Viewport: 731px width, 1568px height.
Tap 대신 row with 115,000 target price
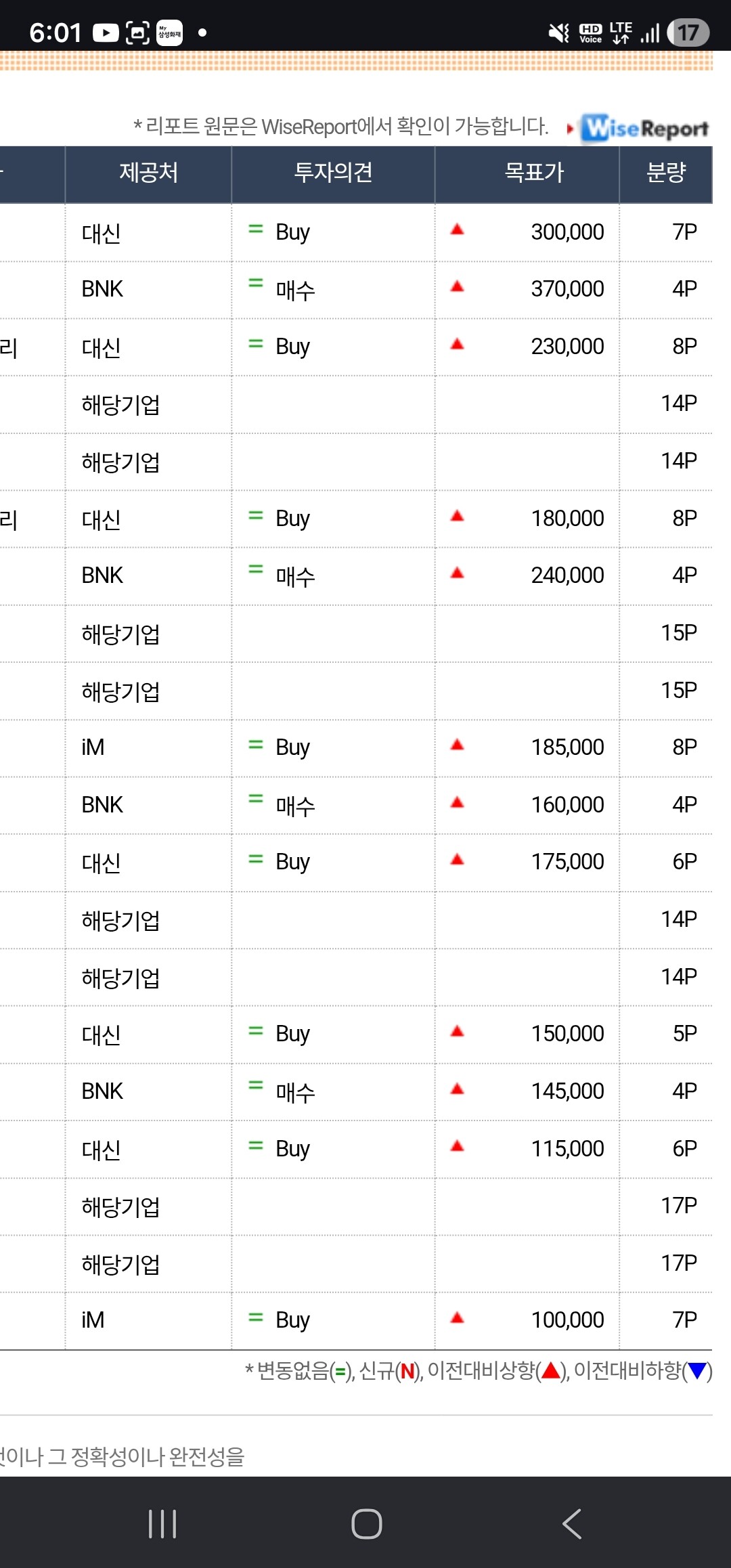(356, 1149)
